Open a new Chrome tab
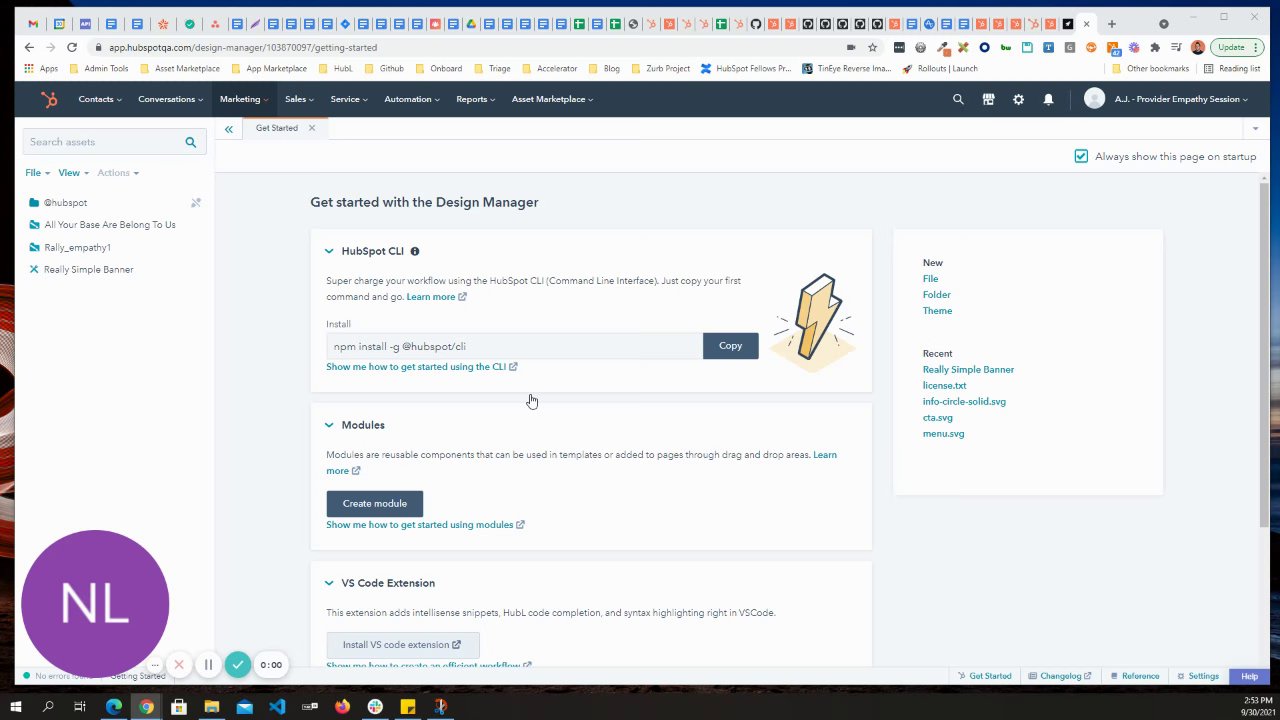The width and height of the screenshot is (1280, 720). tap(1111, 24)
